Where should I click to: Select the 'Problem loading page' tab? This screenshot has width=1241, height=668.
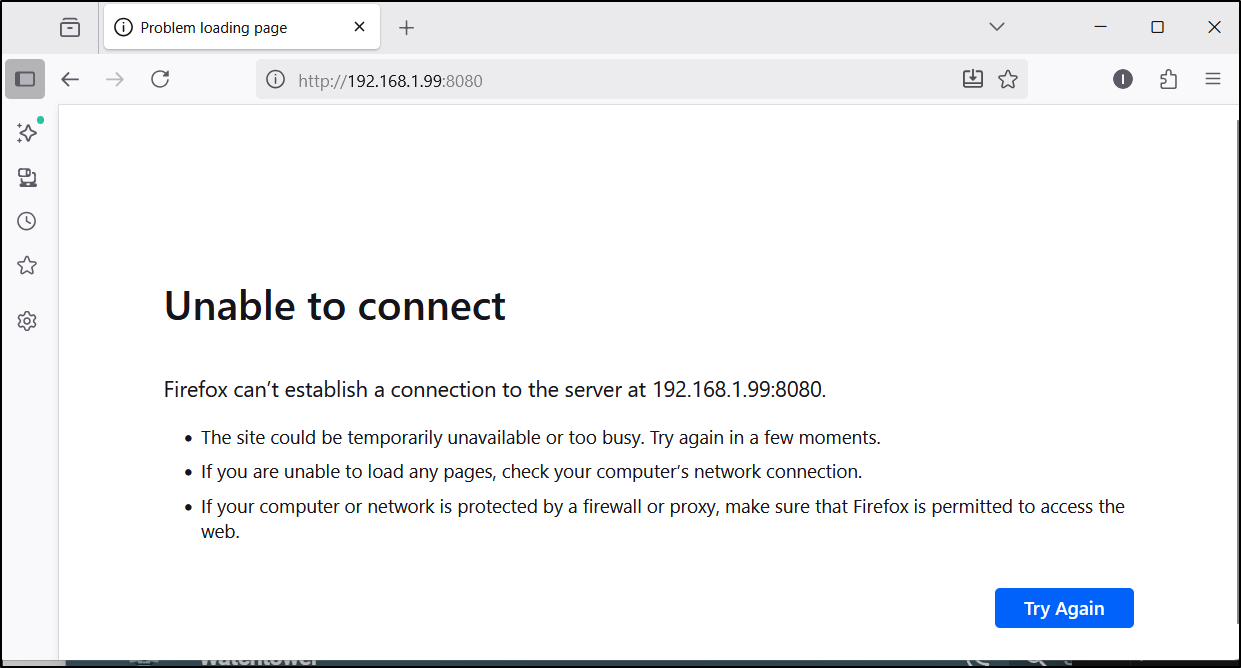pyautogui.click(x=220, y=28)
